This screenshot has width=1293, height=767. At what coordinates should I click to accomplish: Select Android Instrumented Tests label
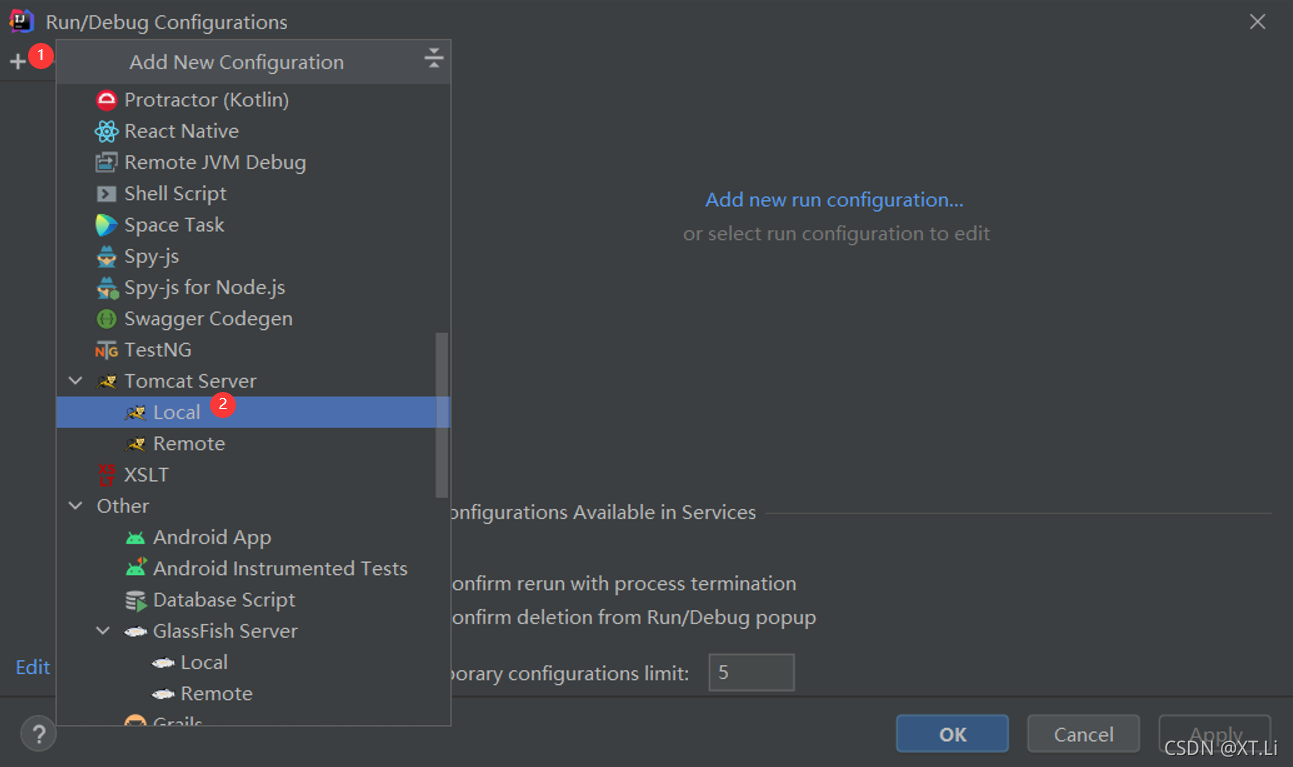(280, 568)
